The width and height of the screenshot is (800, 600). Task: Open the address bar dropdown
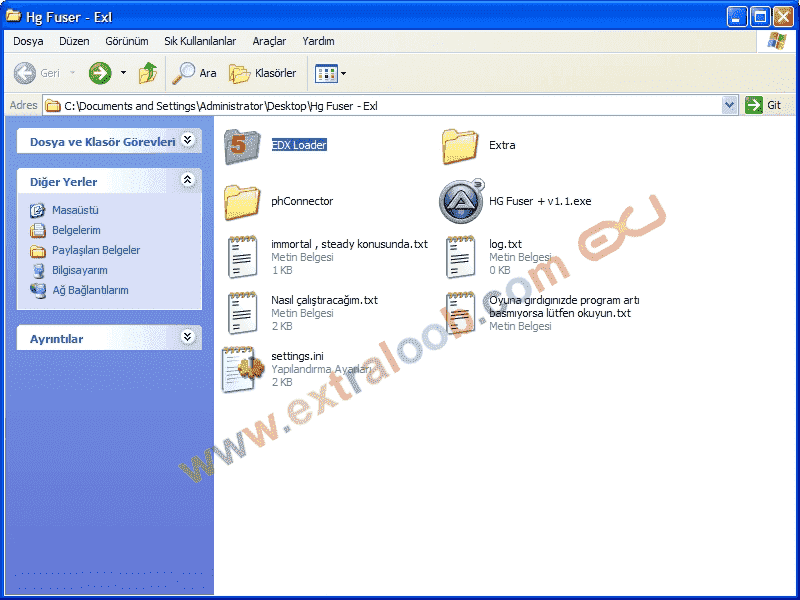[730, 105]
